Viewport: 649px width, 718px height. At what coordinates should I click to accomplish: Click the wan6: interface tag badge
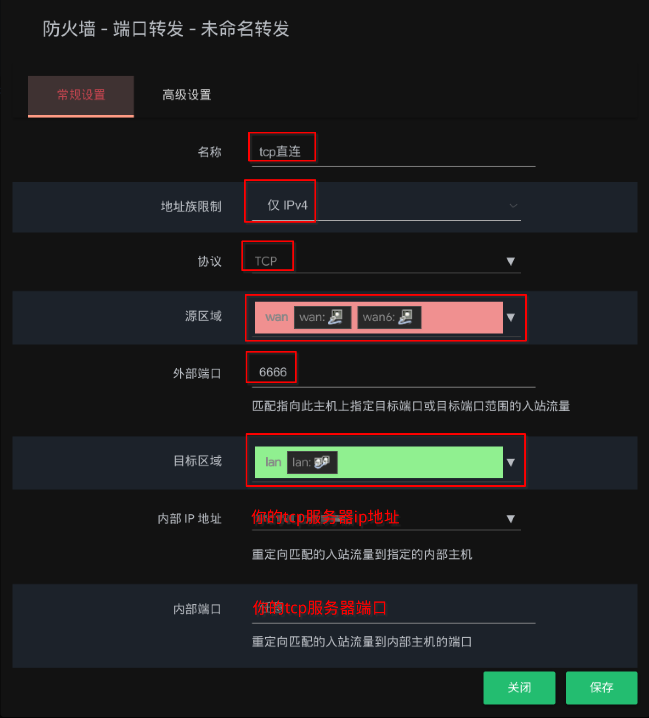pos(389,317)
